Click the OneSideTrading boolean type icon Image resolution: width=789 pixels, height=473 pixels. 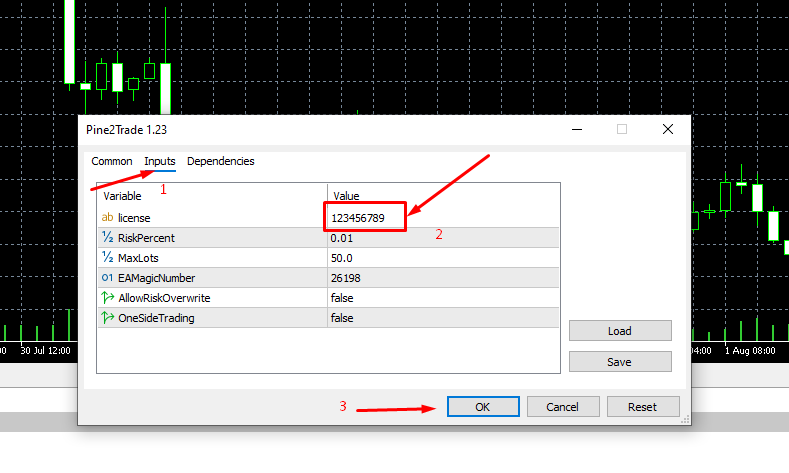107,318
